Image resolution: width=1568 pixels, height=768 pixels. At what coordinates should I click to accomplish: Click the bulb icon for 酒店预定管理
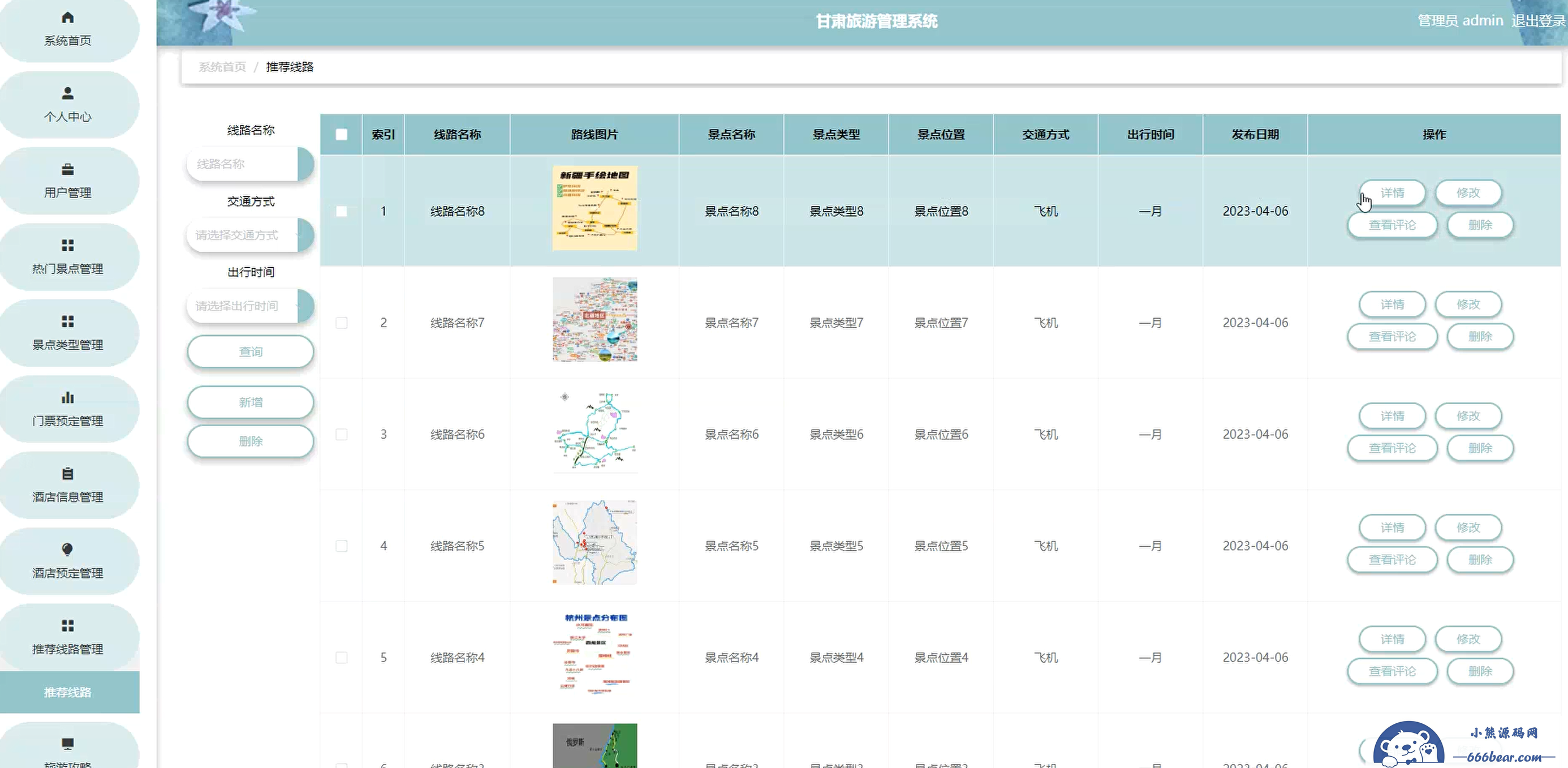[x=67, y=550]
